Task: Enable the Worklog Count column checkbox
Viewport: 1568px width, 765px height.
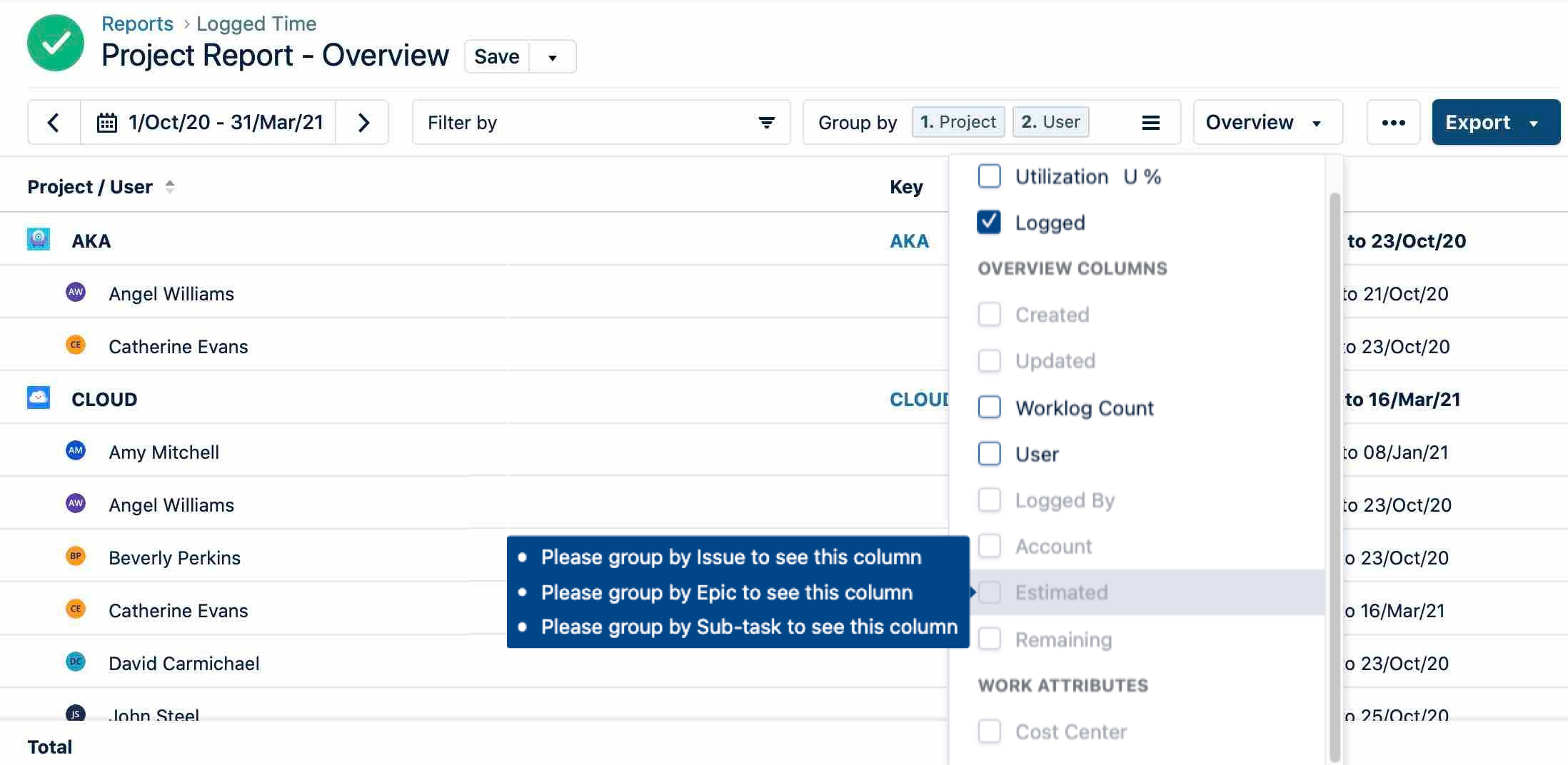Action: point(989,407)
